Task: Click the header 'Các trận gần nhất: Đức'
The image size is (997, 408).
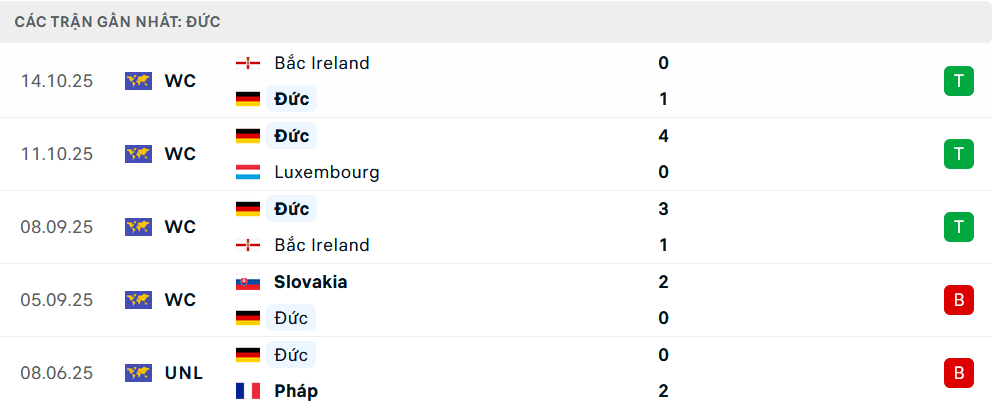Action: (118, 21)
